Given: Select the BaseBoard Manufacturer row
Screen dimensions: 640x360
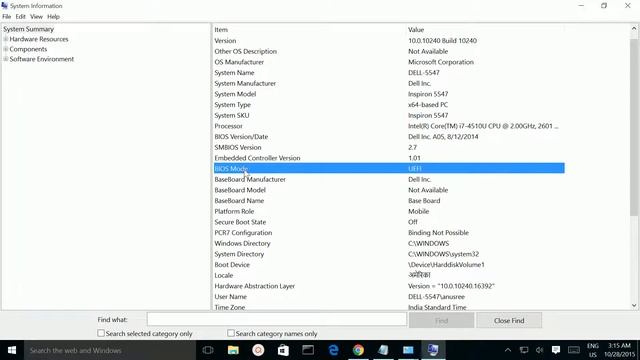Looking at the screenshot, I should pos(389,179).
